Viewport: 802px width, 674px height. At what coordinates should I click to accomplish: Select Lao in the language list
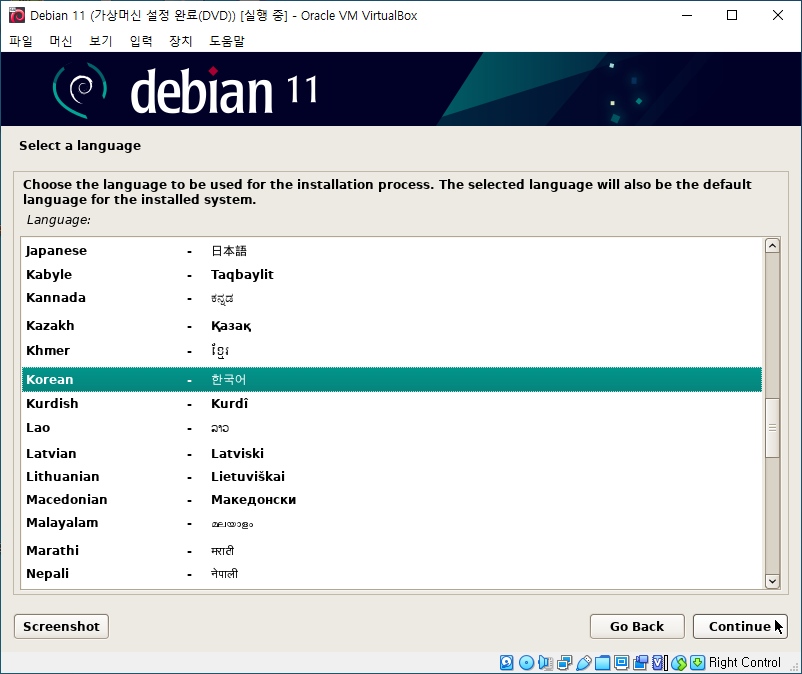(392, 428)
